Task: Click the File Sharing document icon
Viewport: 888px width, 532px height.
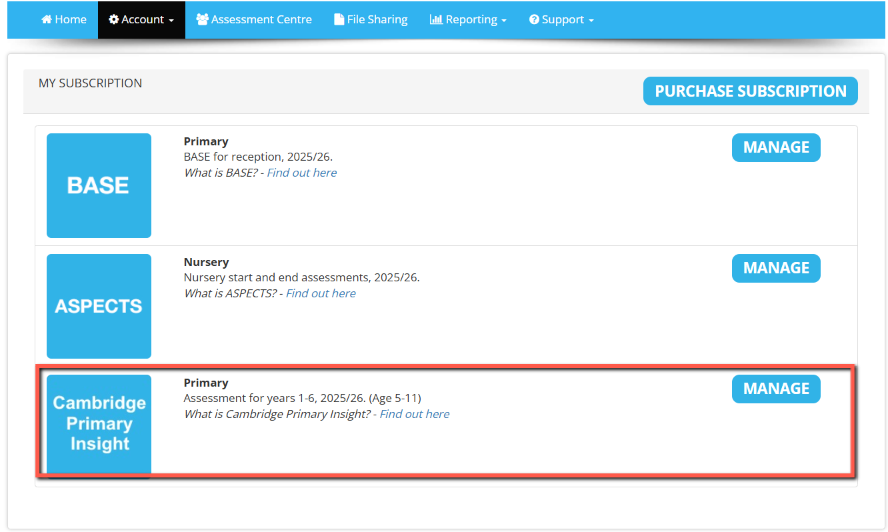Action: click(339, 20)
